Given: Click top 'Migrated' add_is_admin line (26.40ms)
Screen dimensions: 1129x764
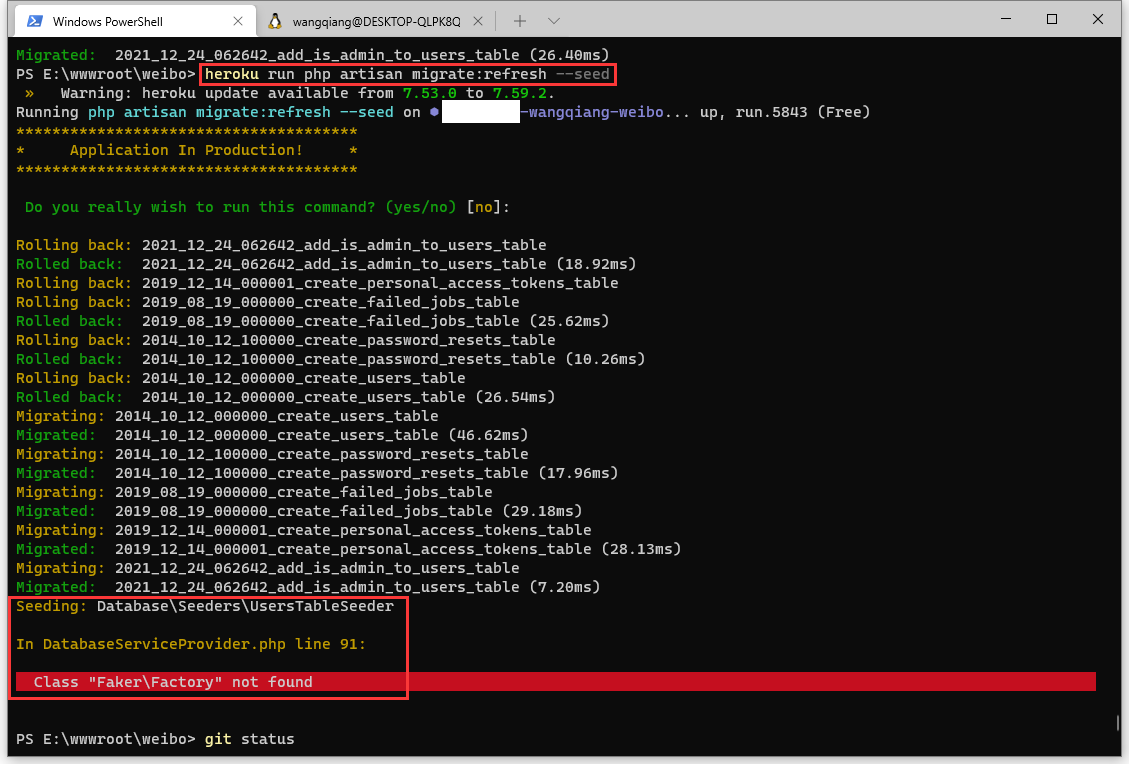Looking at the screenshot, I should point(312,55).
